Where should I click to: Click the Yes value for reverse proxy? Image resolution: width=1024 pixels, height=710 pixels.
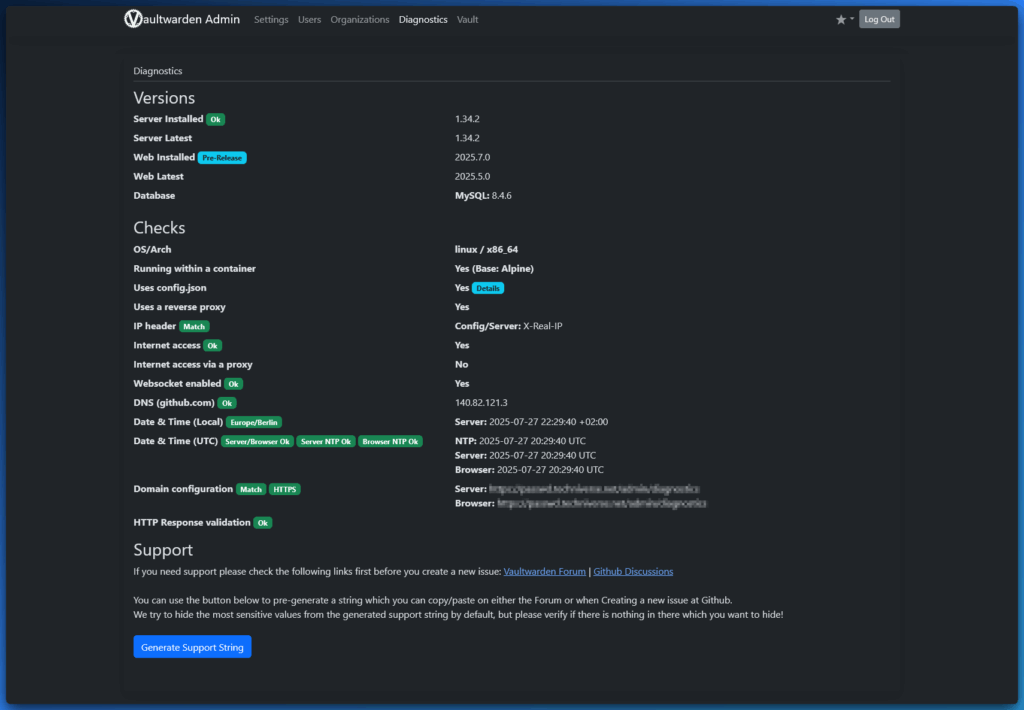(x=462, y=307)
